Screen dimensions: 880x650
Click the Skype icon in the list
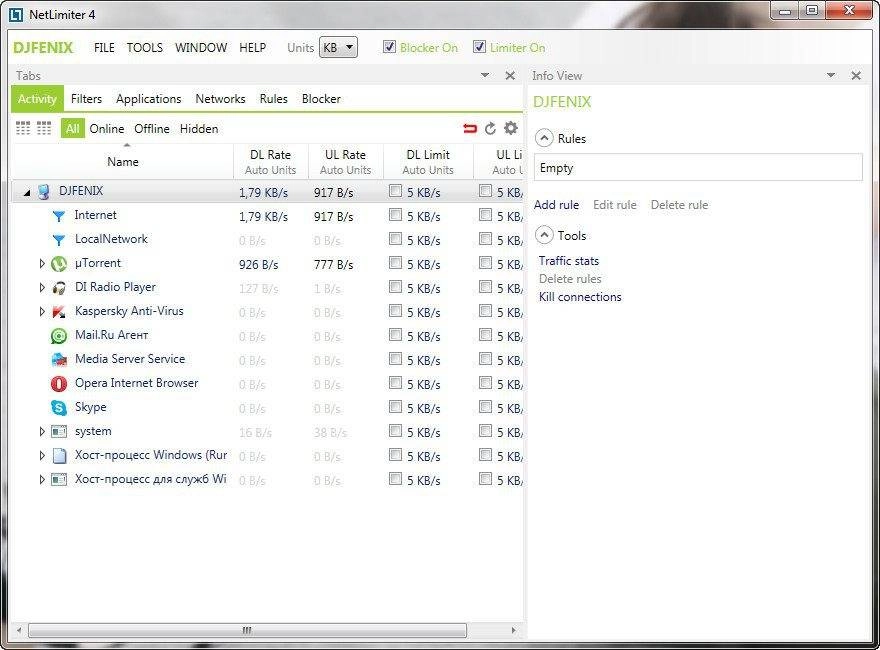(59, 408)
